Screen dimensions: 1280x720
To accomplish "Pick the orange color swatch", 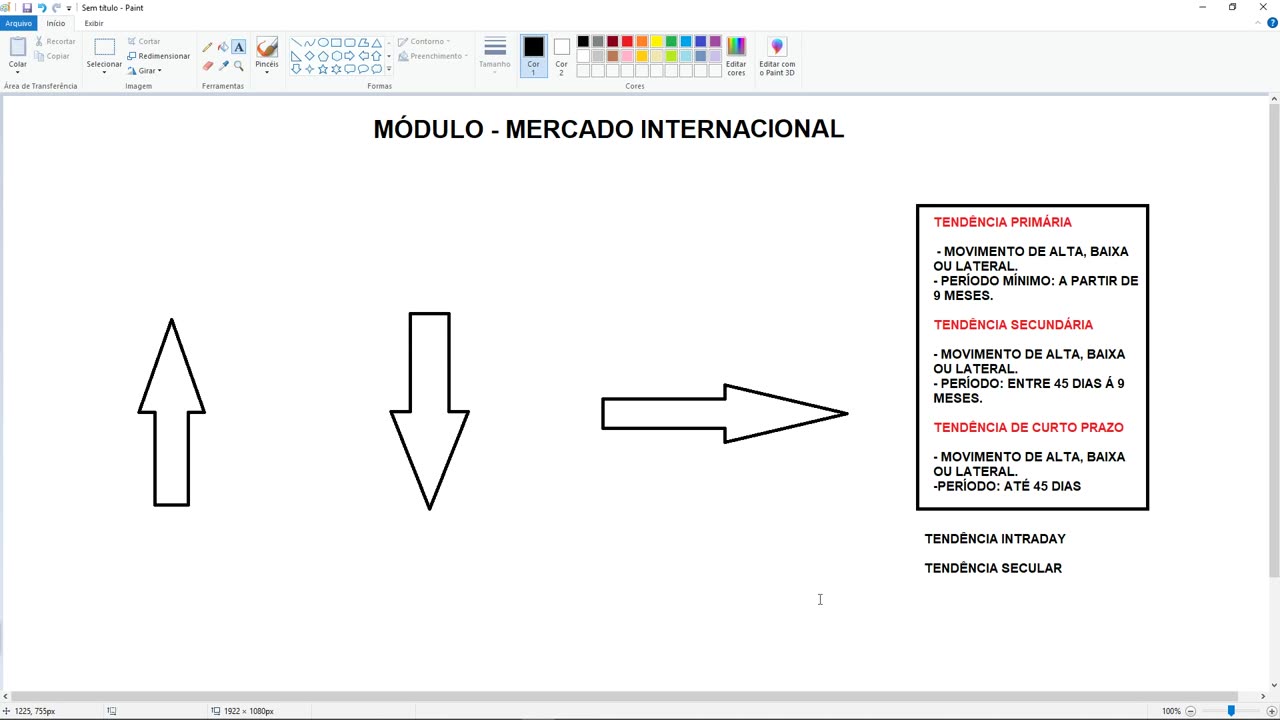I will click(642, 41).
